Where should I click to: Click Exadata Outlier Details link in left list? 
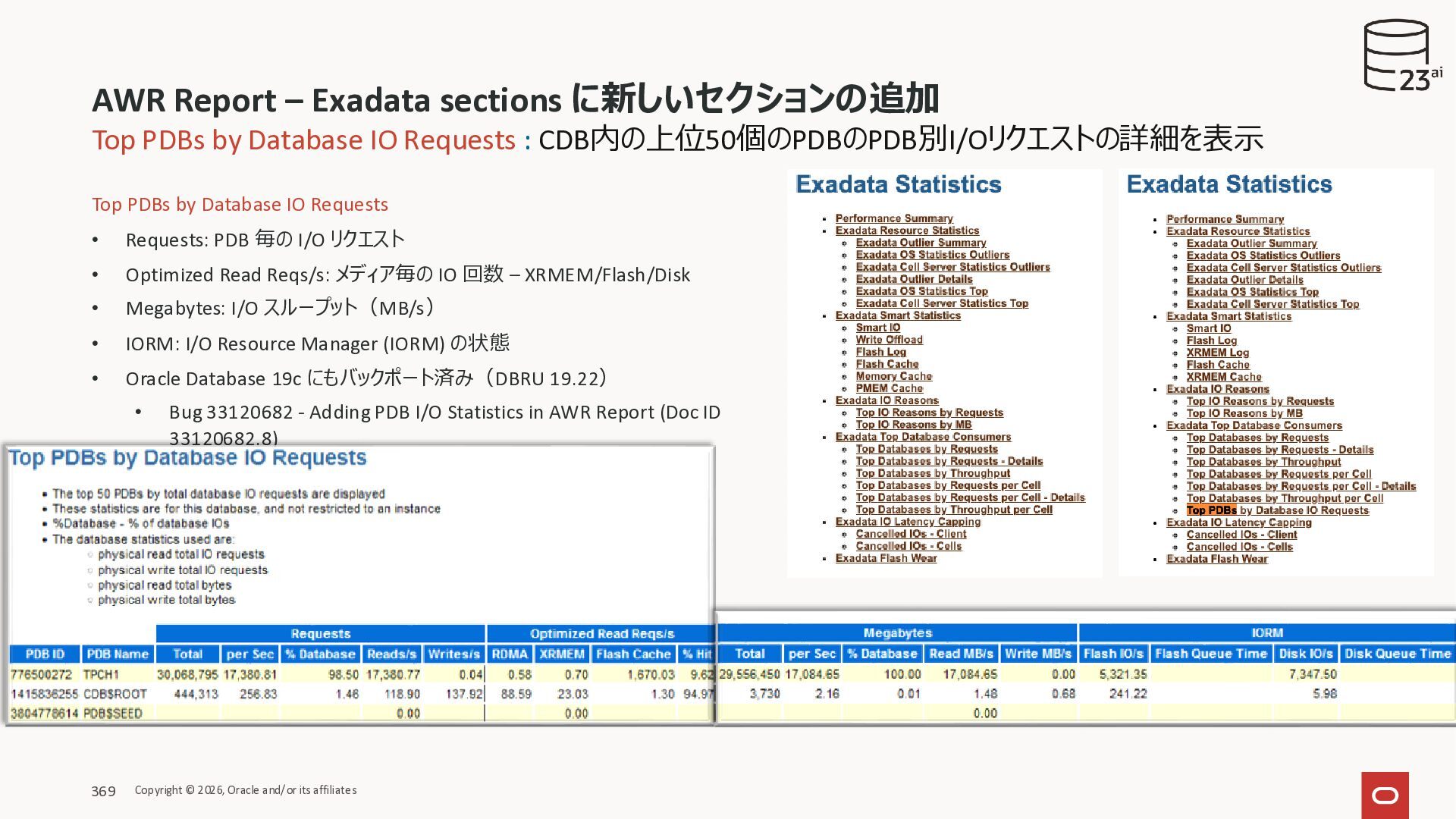914,279
